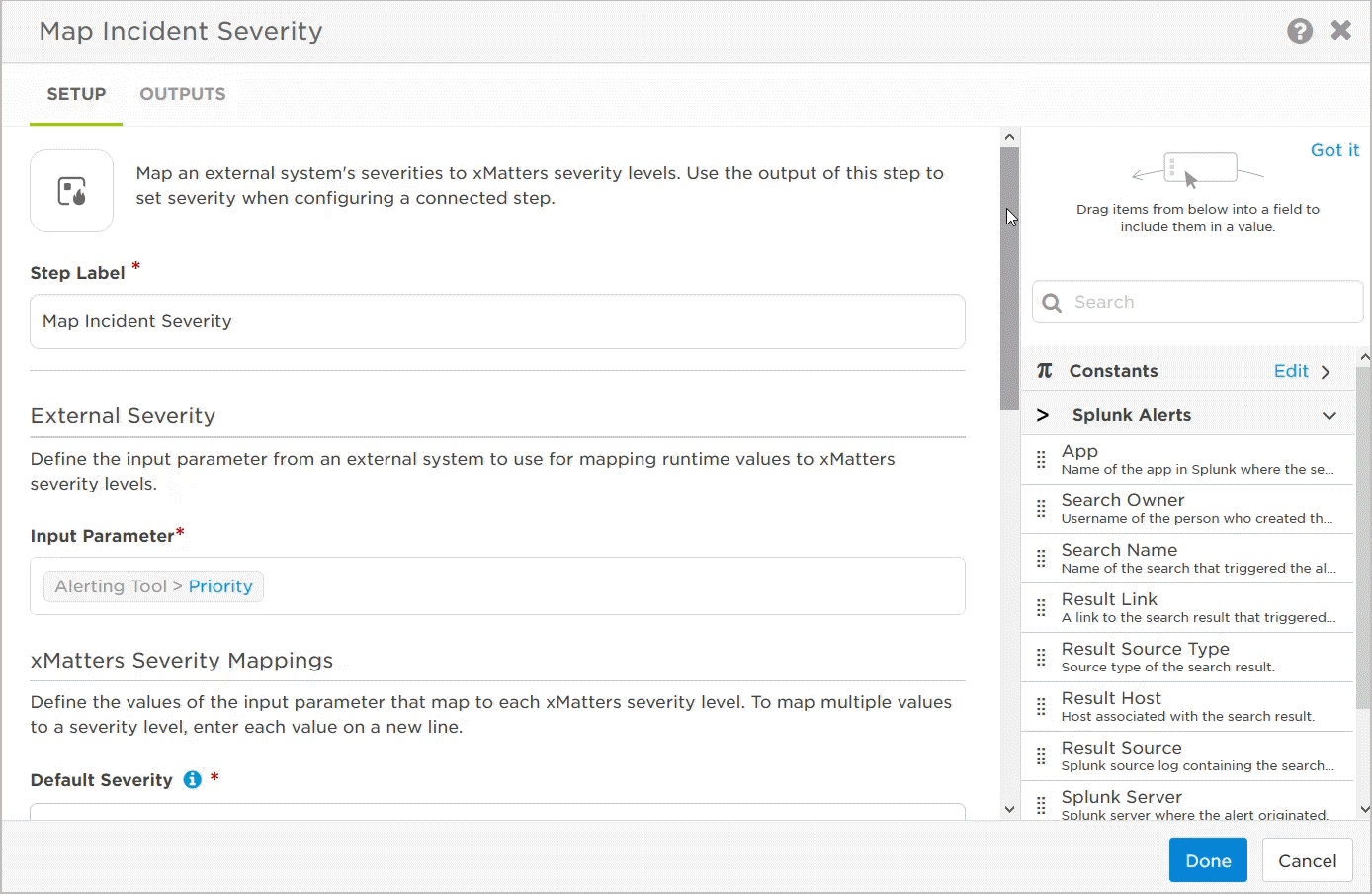Close the Map Incident Severity dialog
The width and height of the screenshot is (1372, 894).
coord(1341,30)
